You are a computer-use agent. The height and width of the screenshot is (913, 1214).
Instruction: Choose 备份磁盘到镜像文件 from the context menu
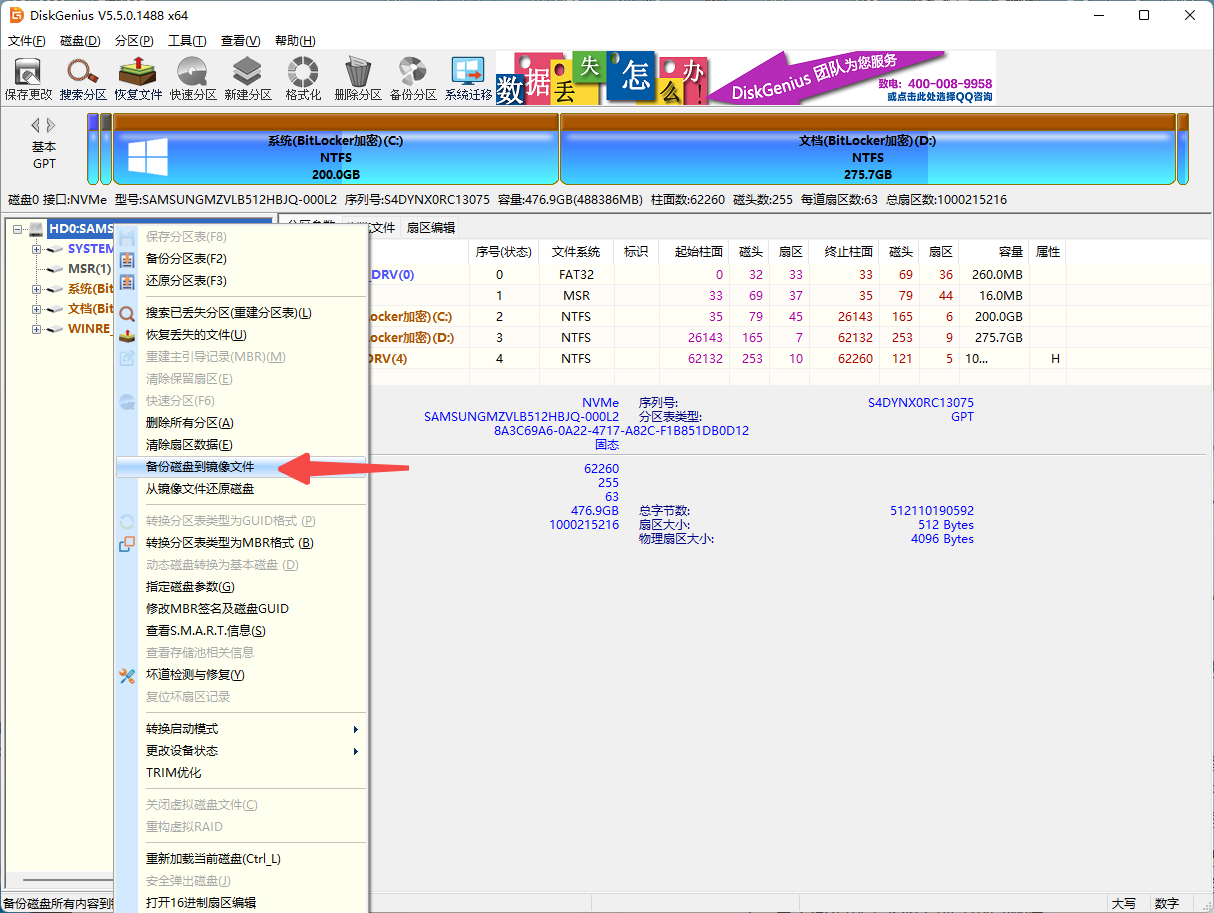(x=200, y=467)
